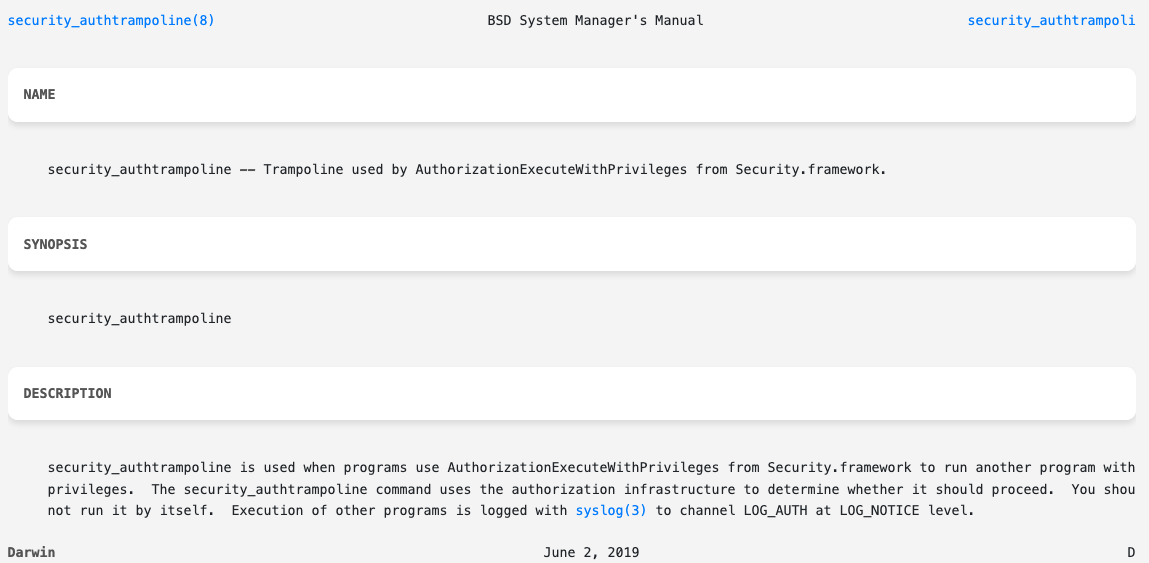Viewport: 1149px width, 563px height.
Task: Click the security_authtrampoline command under SYNOPSIS
Action: pyautogui.click(x=139, y=318)
